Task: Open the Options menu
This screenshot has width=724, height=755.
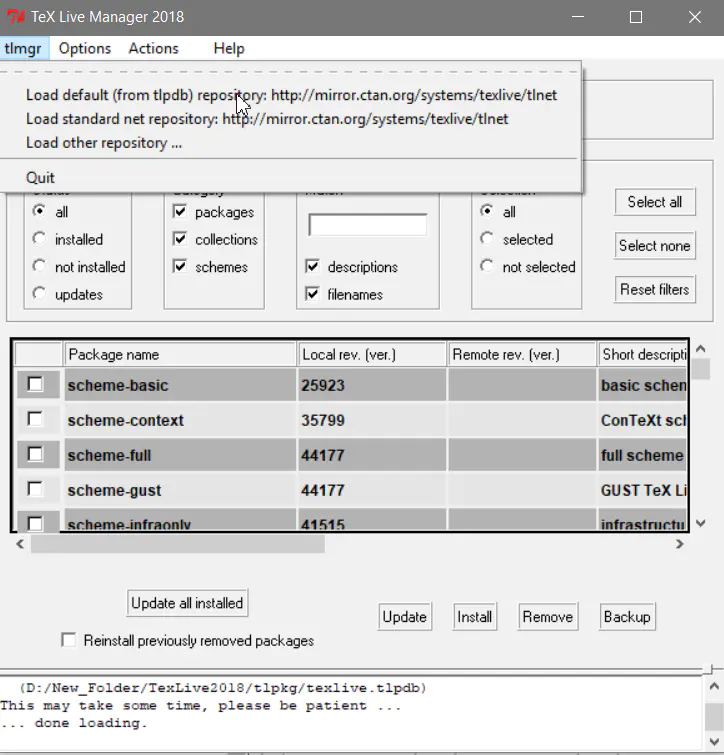Action: pyautogui.click(x=85, y=49)
